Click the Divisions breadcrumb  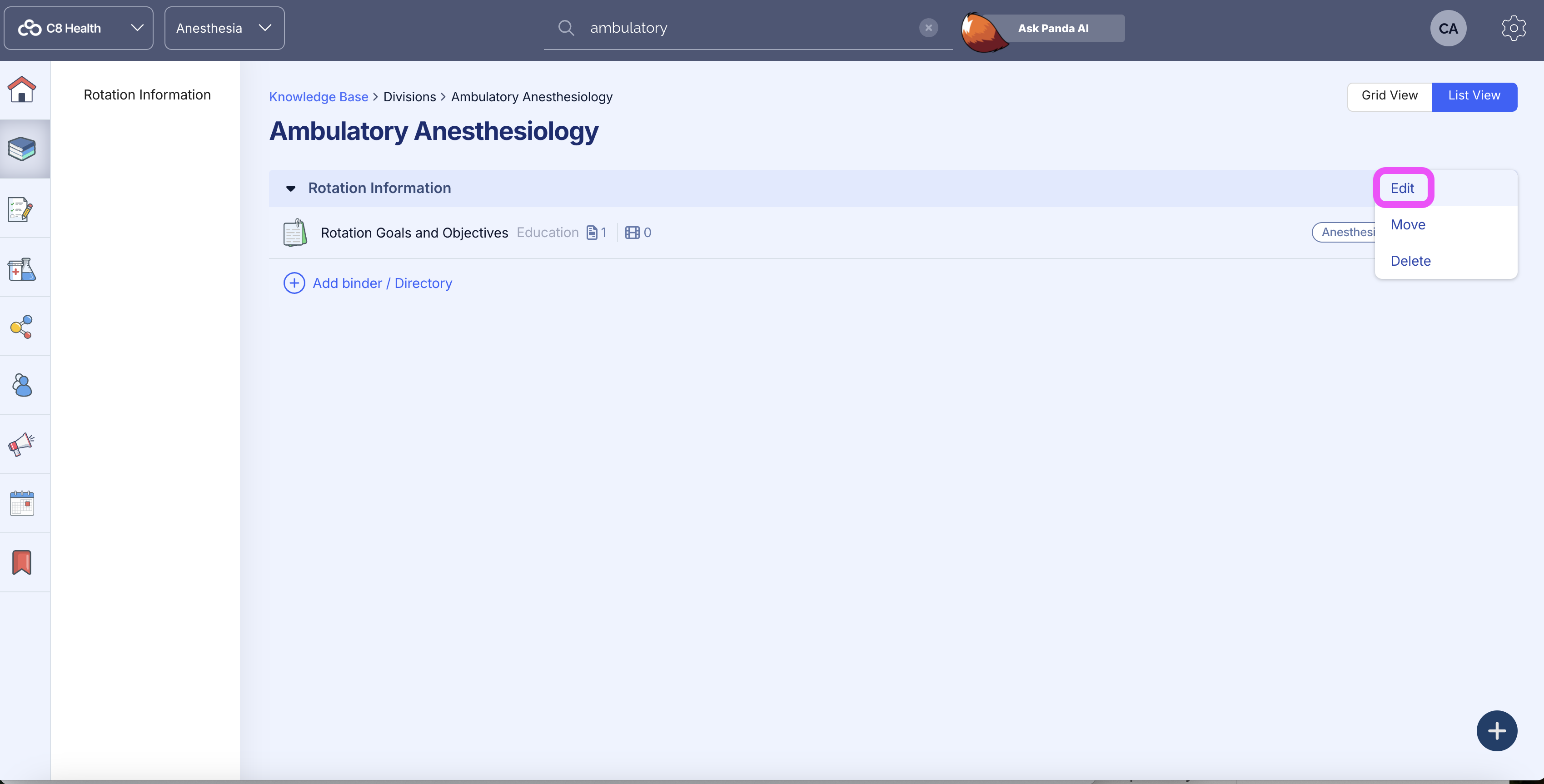click(x=409, y=97)
